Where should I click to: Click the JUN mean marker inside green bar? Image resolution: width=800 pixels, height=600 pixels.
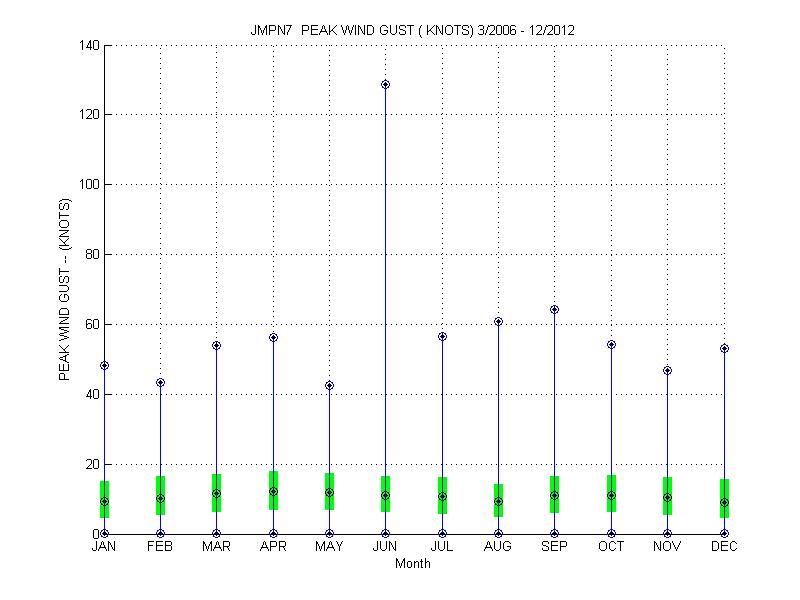pyautogui.click(x=385, y=495)
